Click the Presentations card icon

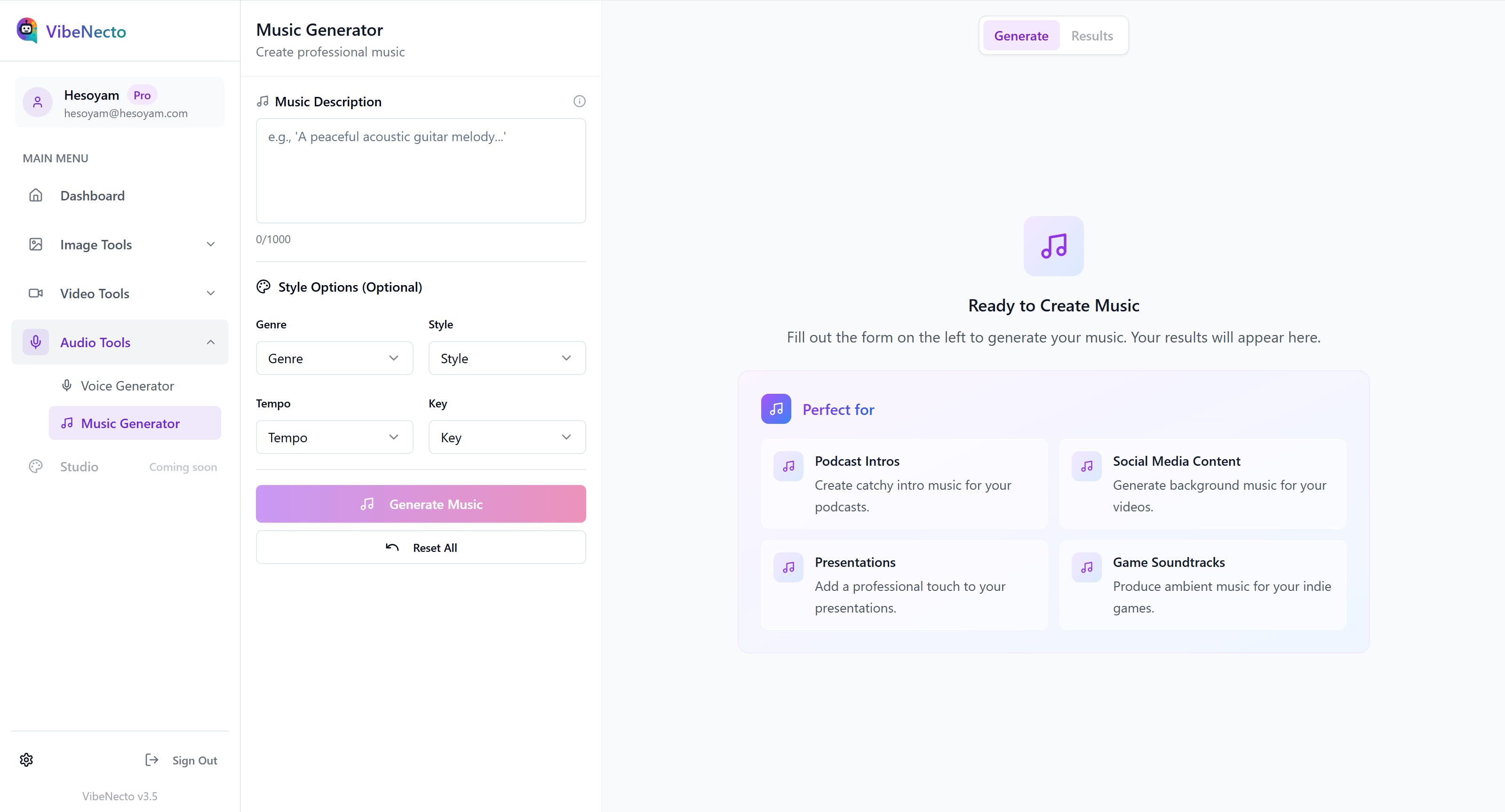(788, 567)
